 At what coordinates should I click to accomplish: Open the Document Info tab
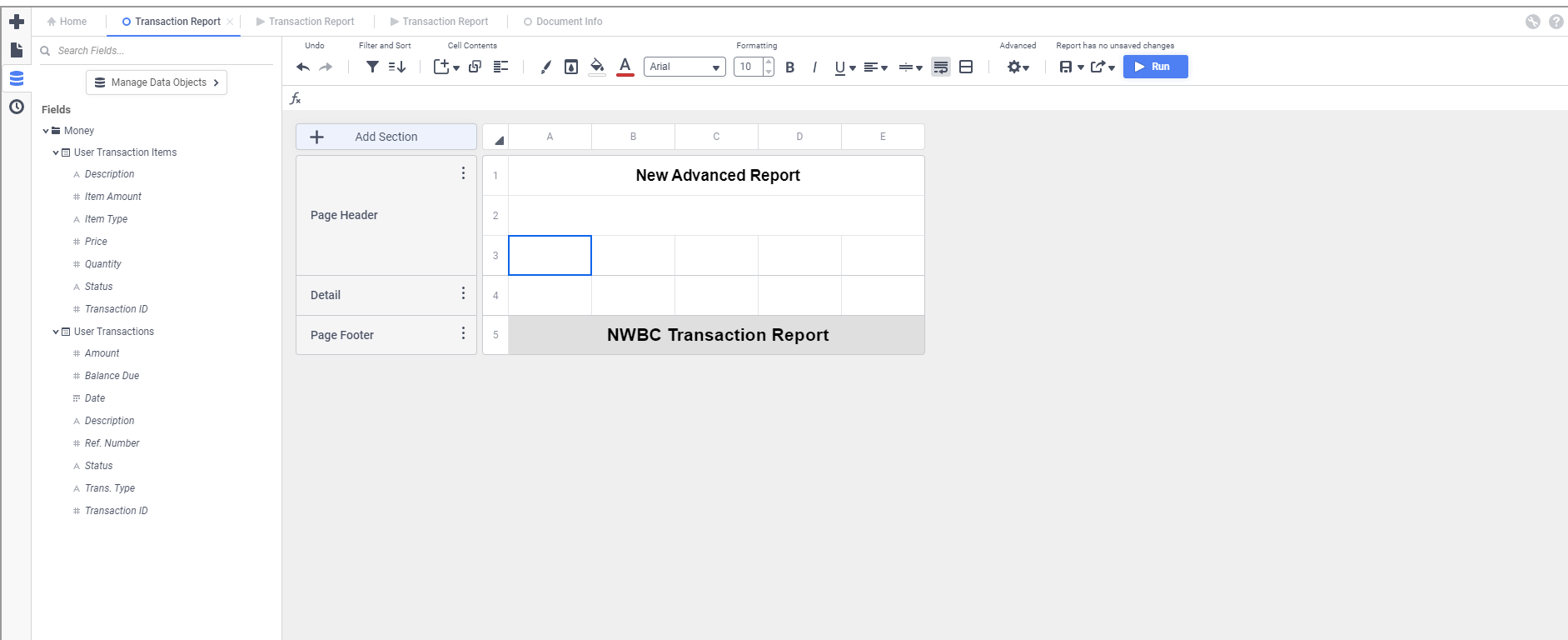[x=563, y=22]
